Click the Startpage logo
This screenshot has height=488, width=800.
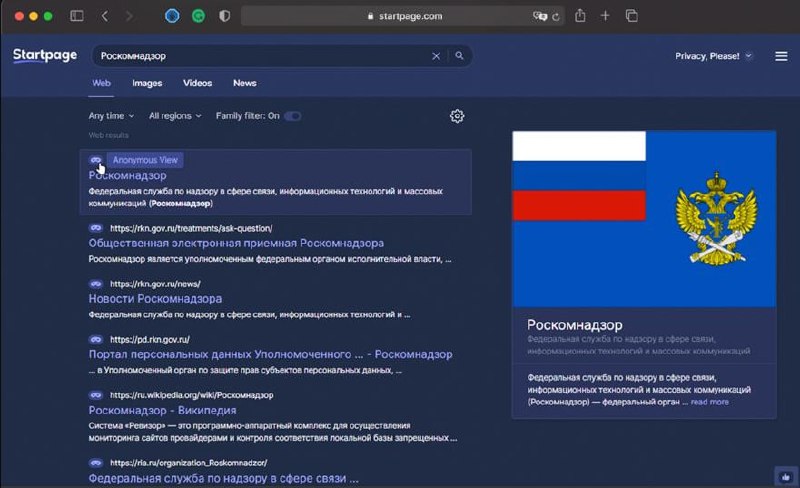pyautogui.click(x=45, y=55)
